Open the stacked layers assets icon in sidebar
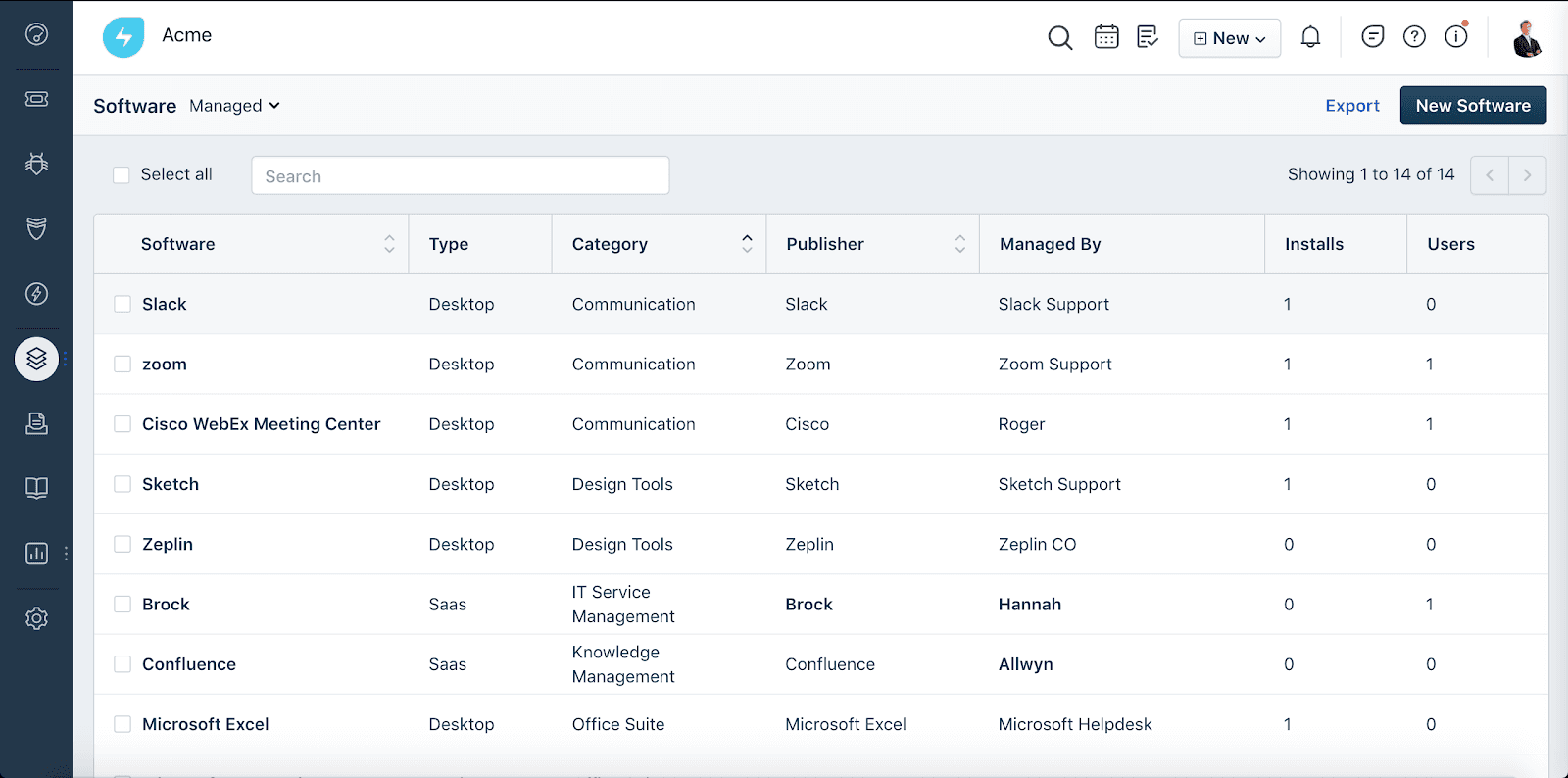This screenshot has height=778, width=1568. 36,359
